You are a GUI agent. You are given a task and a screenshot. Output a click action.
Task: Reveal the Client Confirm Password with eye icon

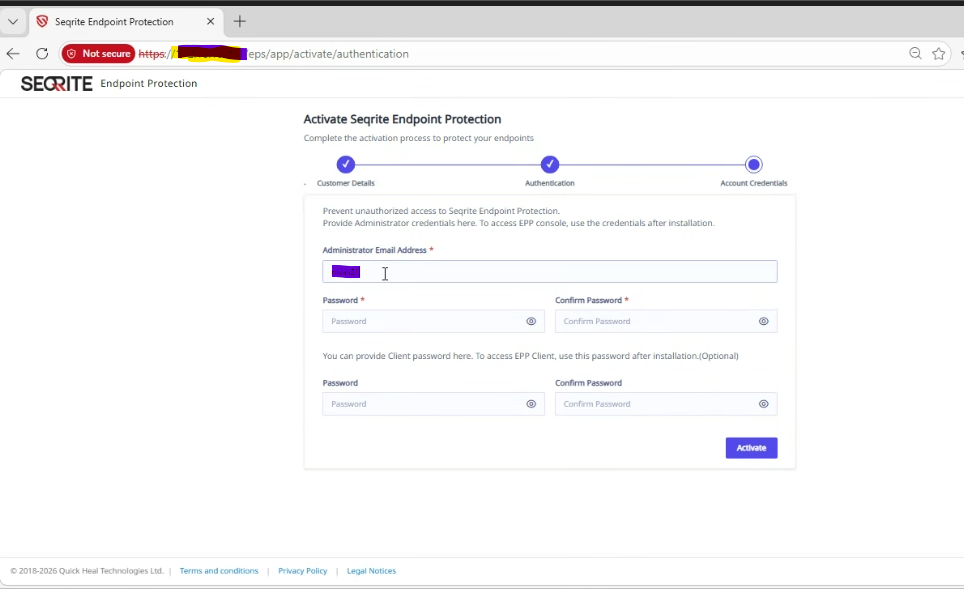tap(764, 404)
